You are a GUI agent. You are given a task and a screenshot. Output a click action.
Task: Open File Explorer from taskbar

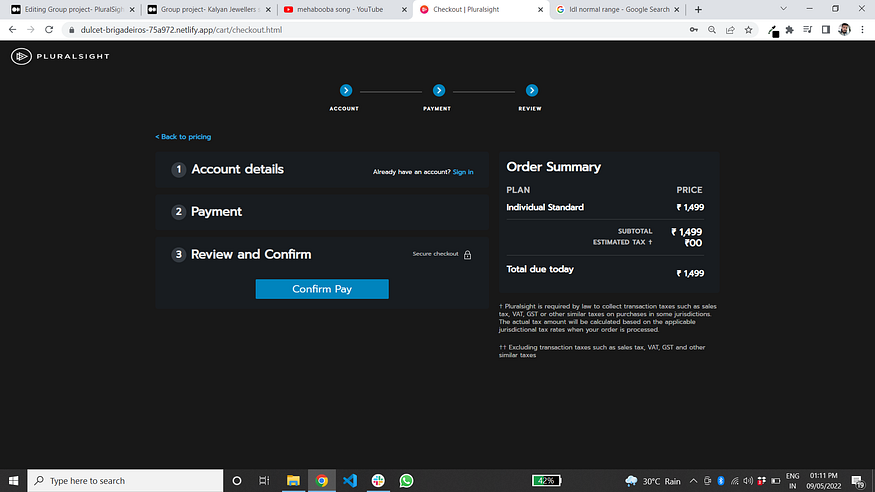(x=293, y=480)
